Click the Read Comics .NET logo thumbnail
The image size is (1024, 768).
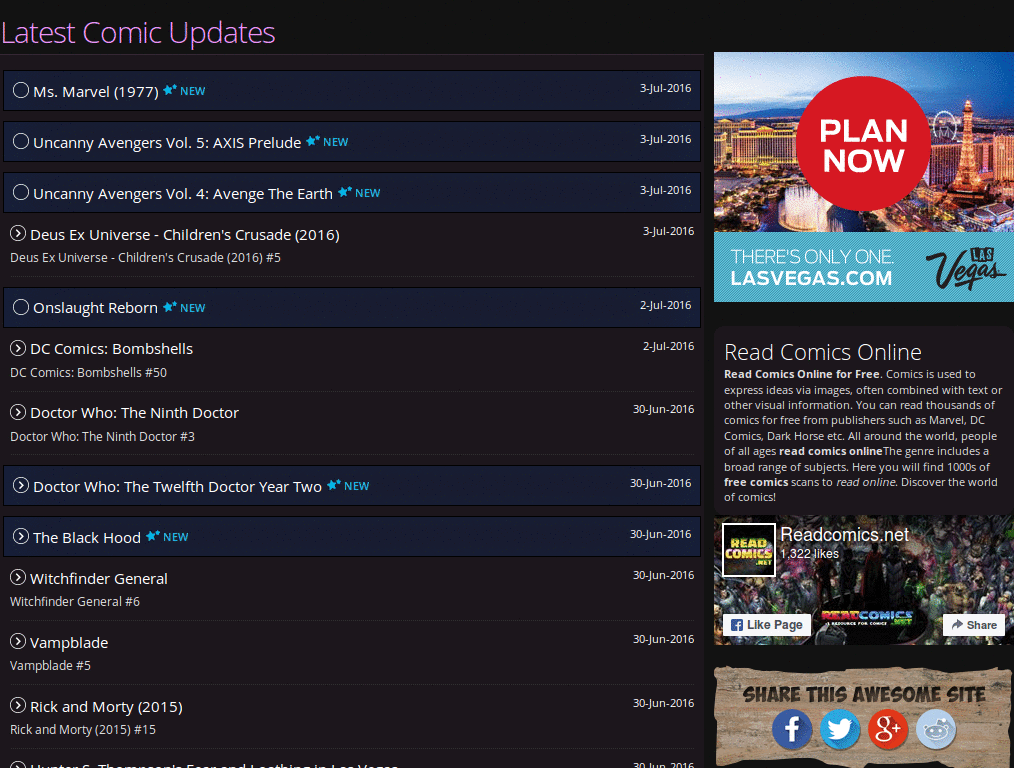point(749,550)
